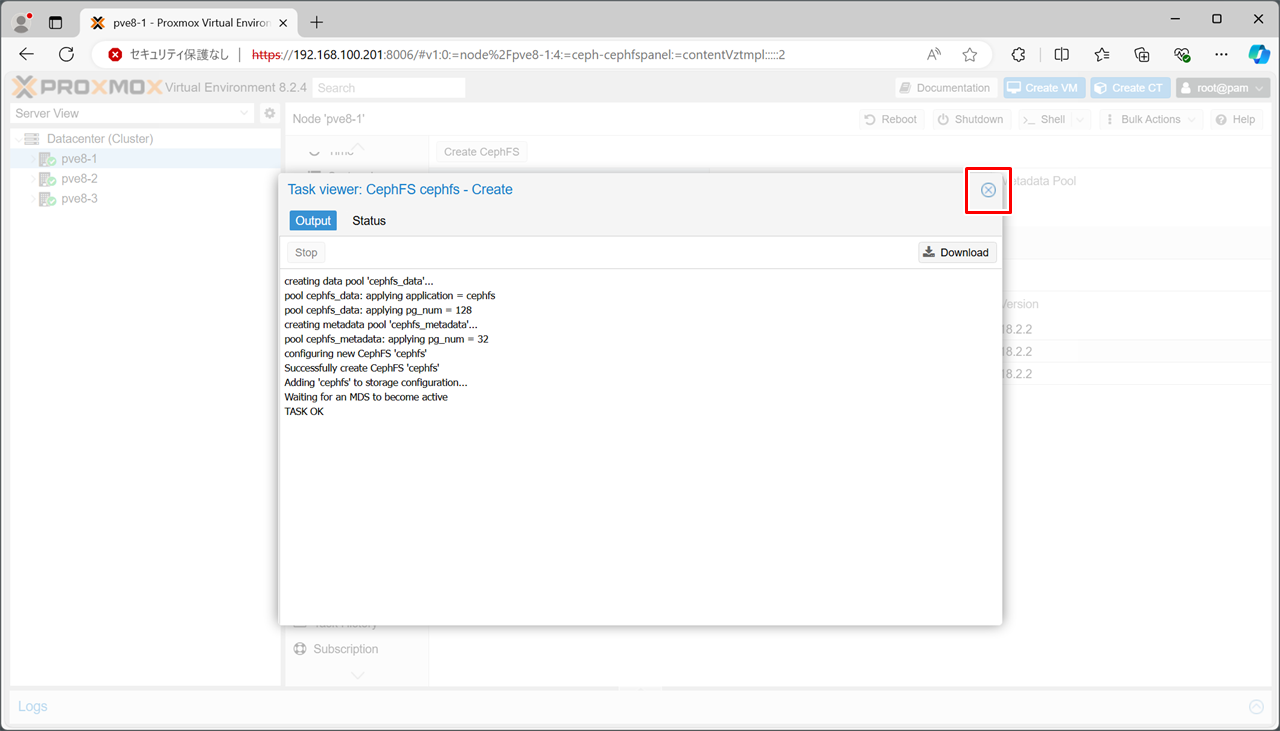Image resolution: width=1280 pixels, height=731 pixels.
Task: Refresh the browser page
Action: click(66, 55)
